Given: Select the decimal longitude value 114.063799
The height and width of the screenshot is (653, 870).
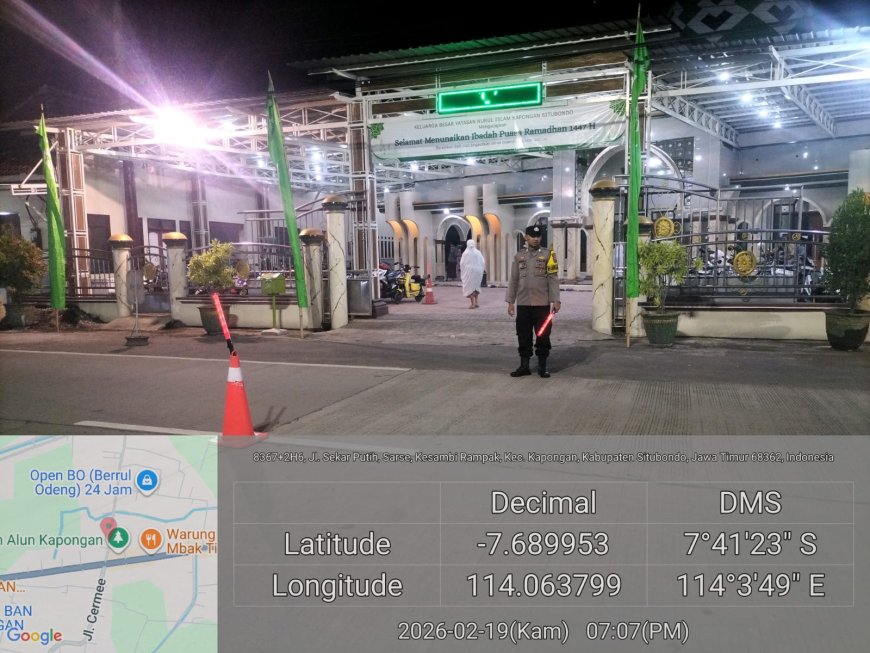Looking at the screenshot, I should click(x=543, y=585).
